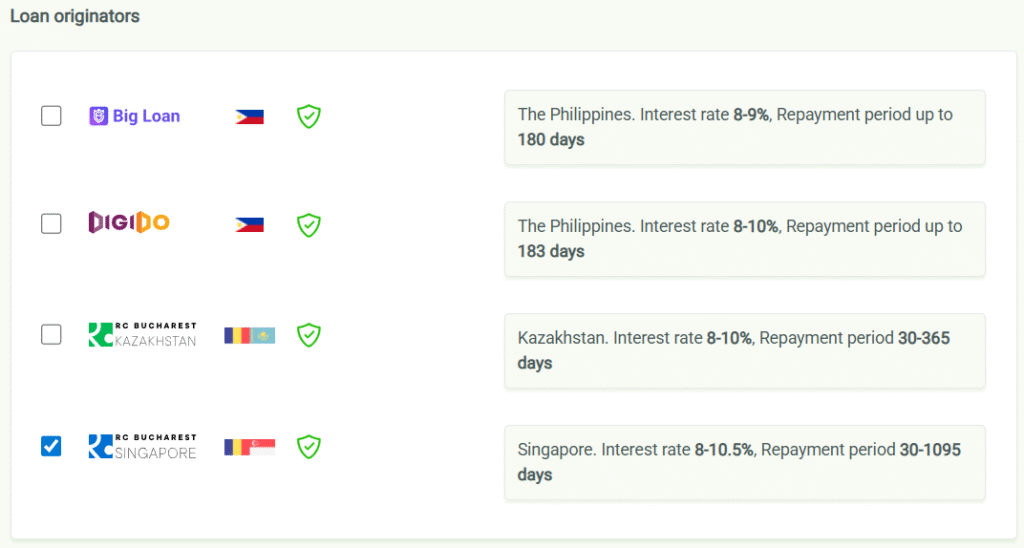The width and height of the screenshot is (1024, 548).
Task: Click the Digido logo
Action: click(x=129, y=223)
